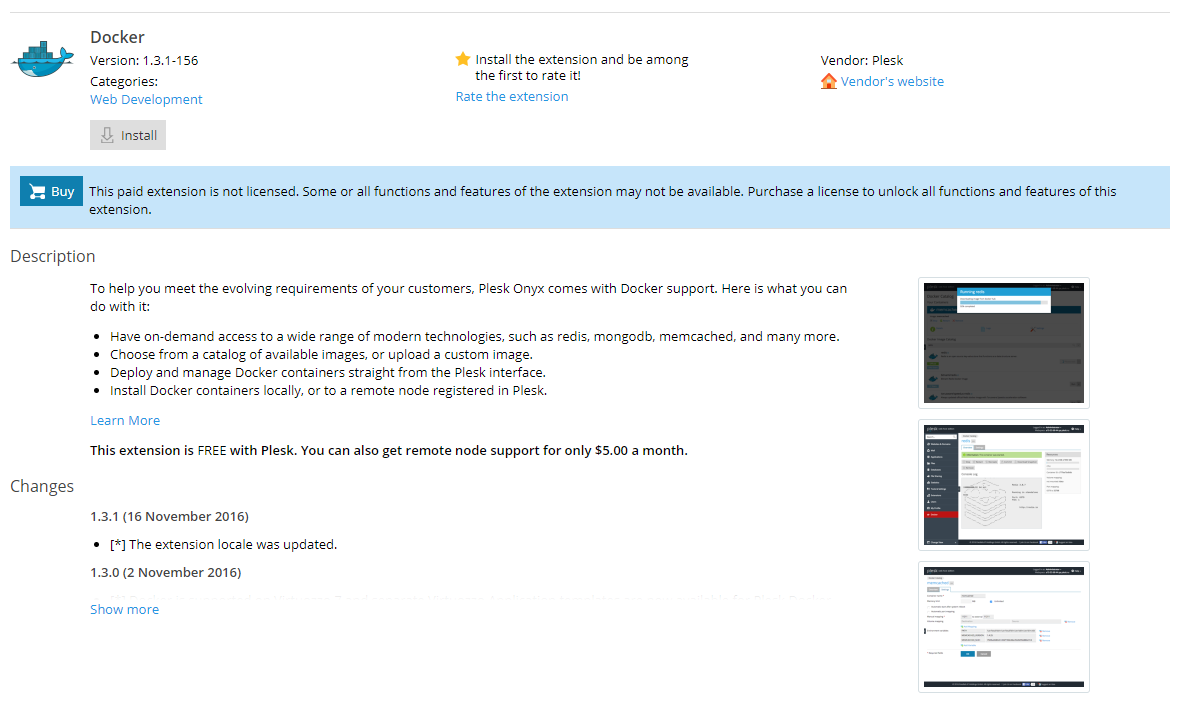This screenshot has width=1182, height=705.
Task: Open the Running redis dialog screenshot thumbnail
Action: pos(1003,343)
